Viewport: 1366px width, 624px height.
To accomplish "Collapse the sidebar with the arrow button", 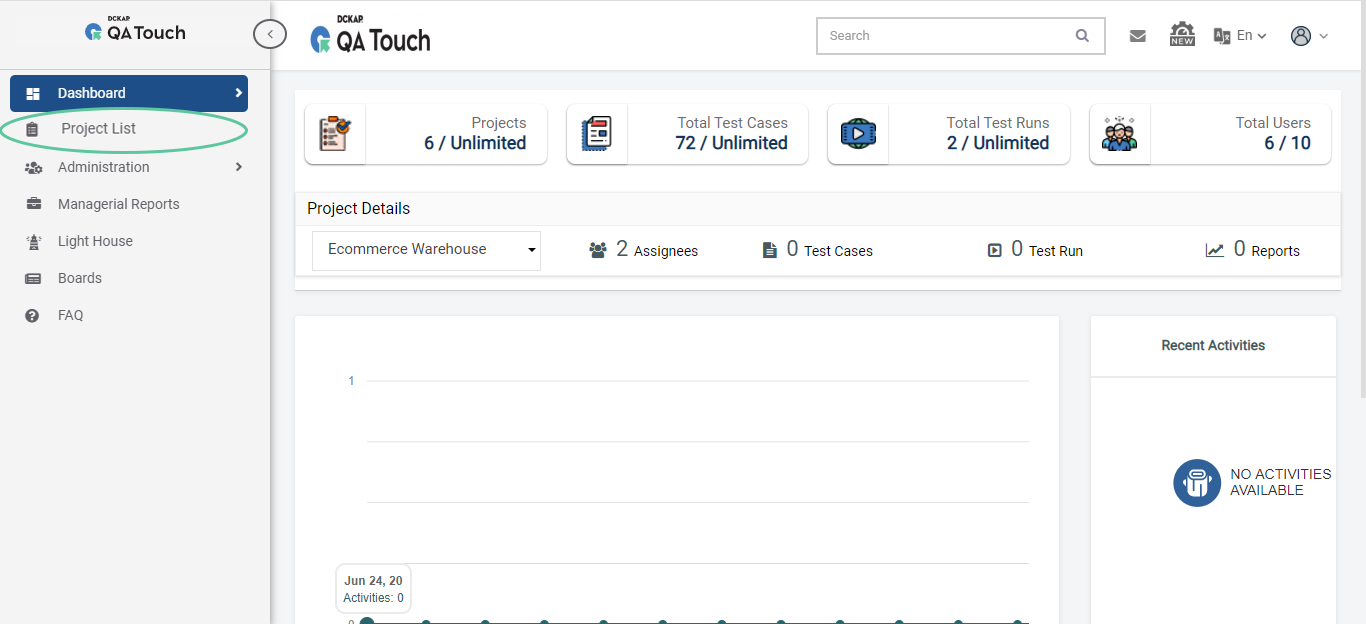I will click(x=270, y=34).
